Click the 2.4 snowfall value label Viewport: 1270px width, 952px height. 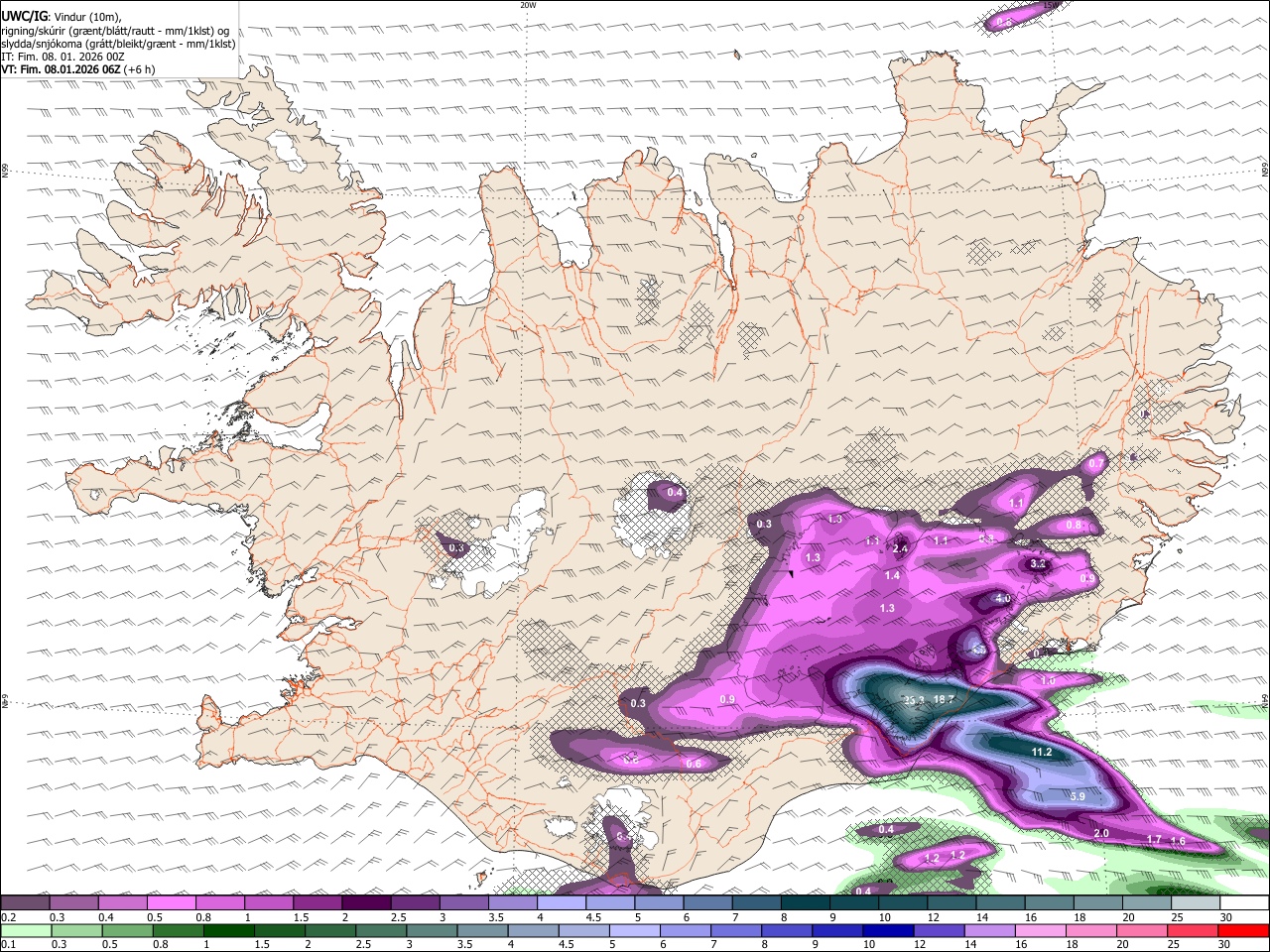(x=900, y=548)
